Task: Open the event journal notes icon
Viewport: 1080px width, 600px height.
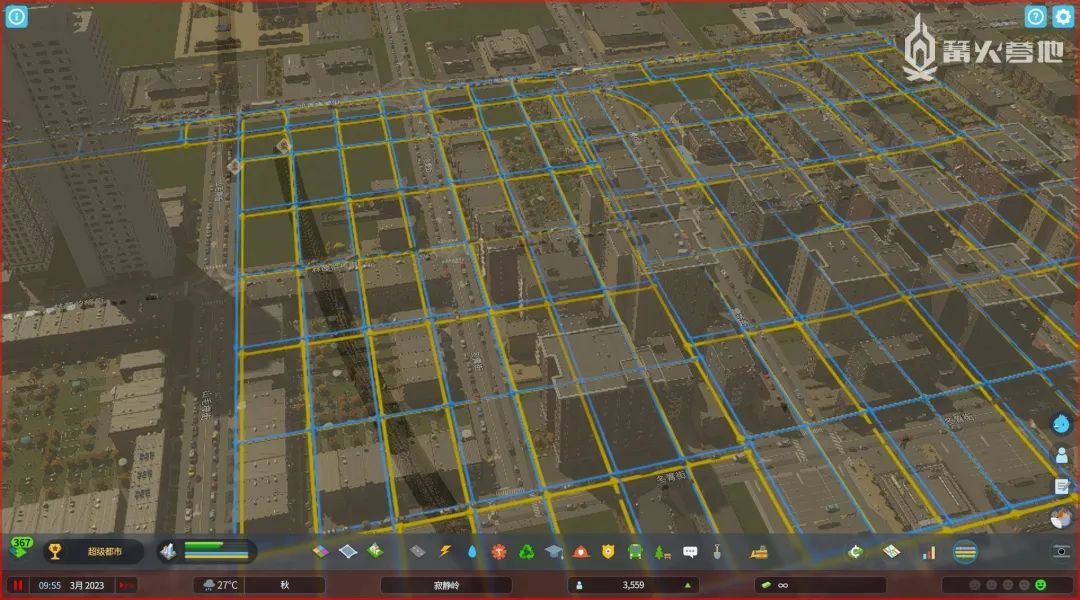Action: (1061, 486)
